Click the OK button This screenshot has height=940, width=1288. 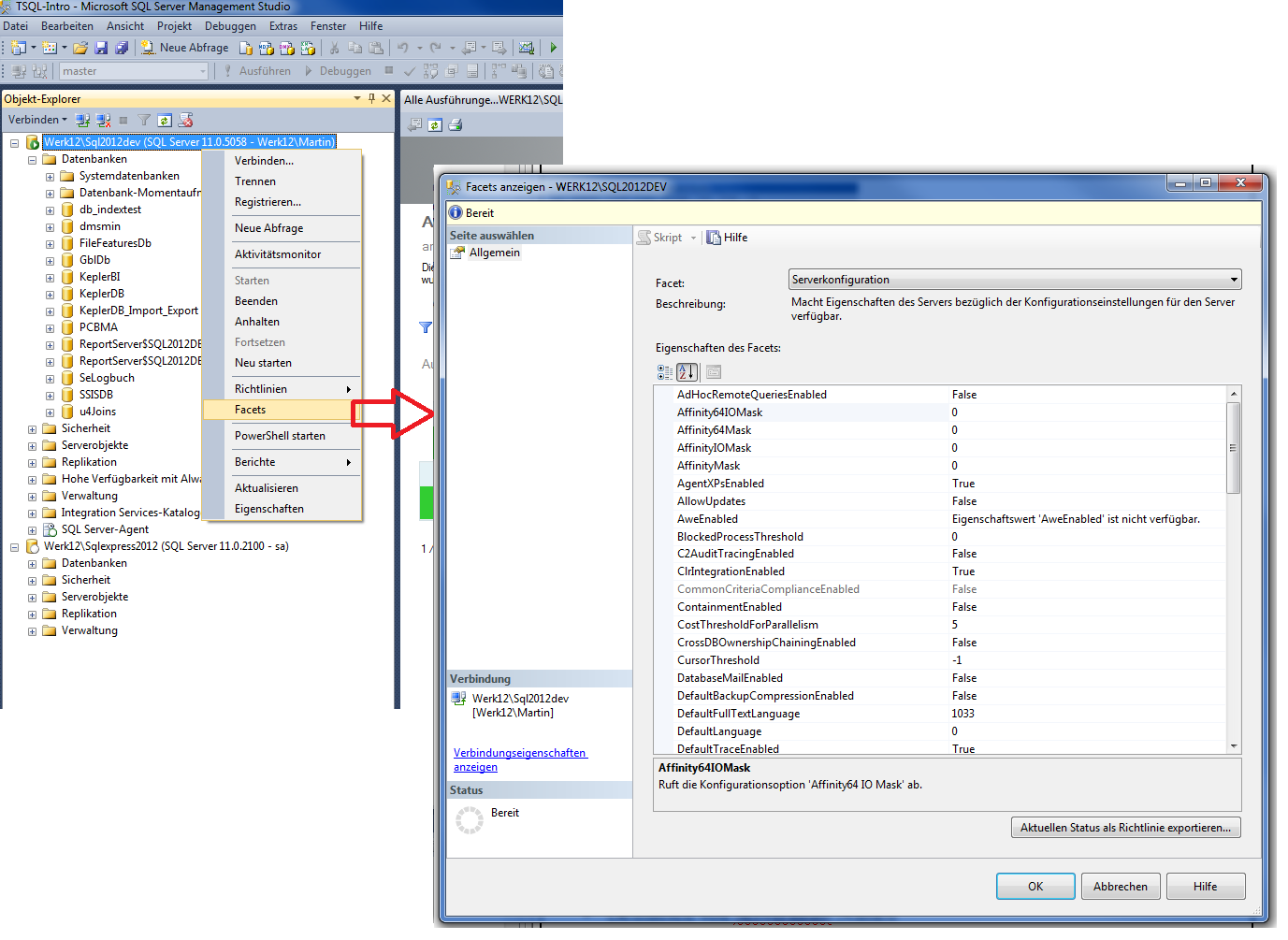[x=1035, y=887]
